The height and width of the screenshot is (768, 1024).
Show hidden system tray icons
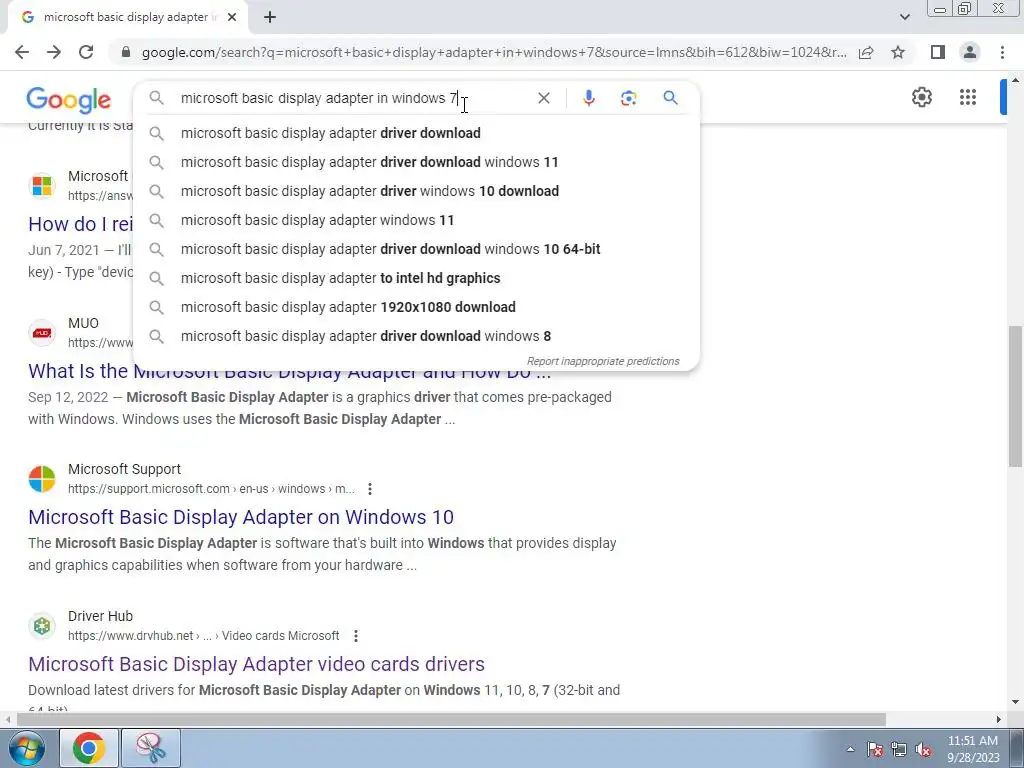pos(850,750)
